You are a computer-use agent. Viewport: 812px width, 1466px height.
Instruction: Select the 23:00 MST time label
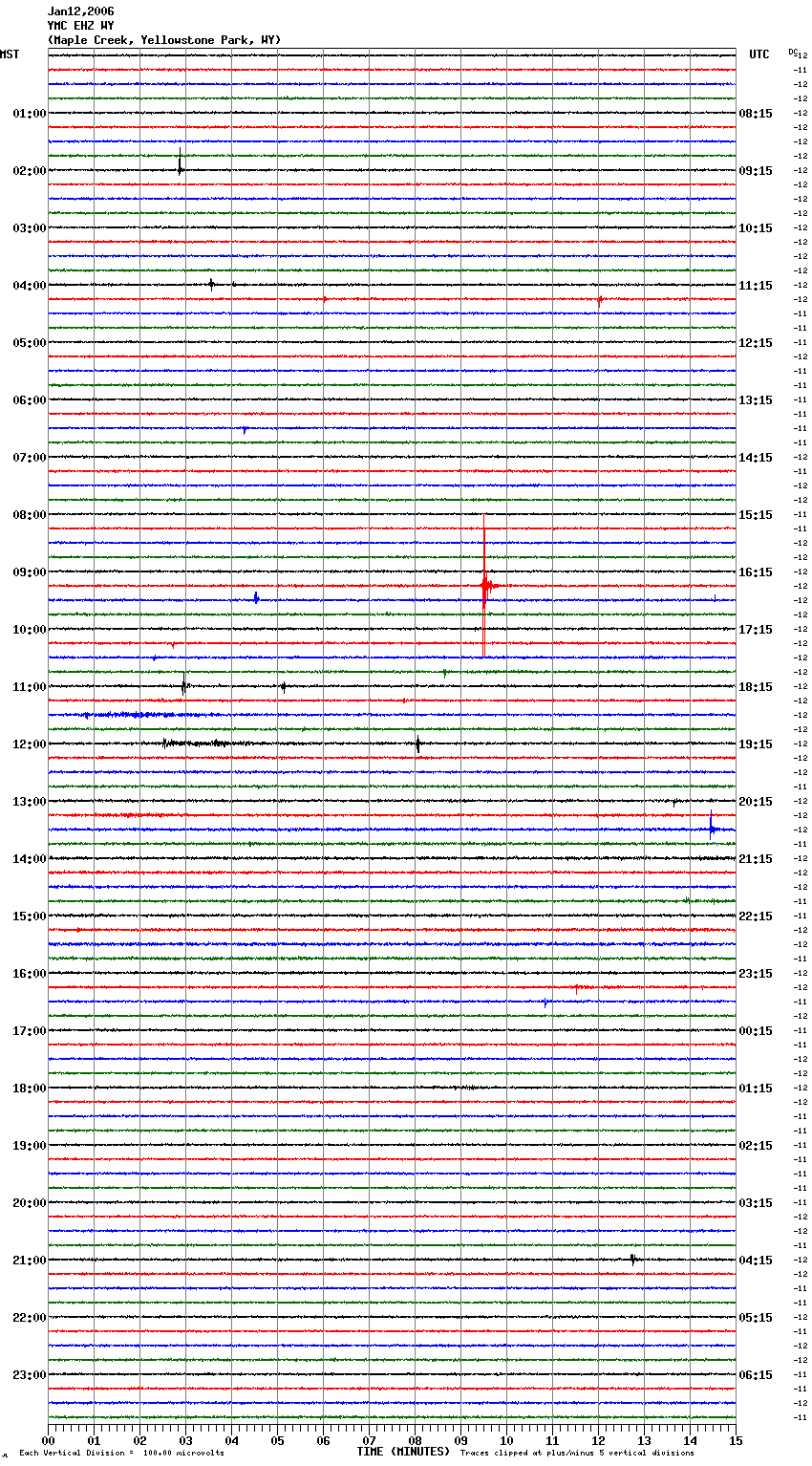point(30,1375)
